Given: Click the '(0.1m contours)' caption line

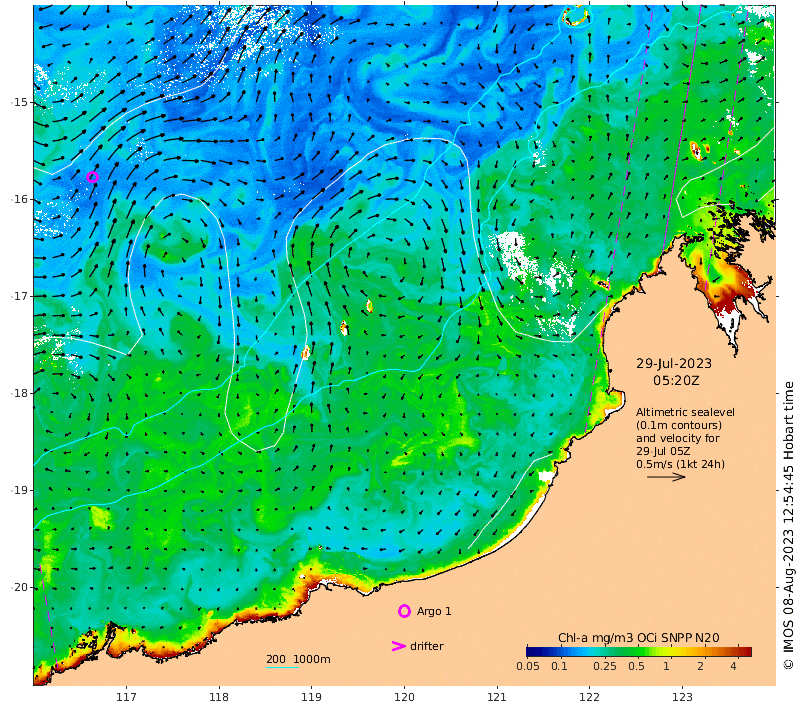Looking at the screenshot, I should tap(679, 425).
